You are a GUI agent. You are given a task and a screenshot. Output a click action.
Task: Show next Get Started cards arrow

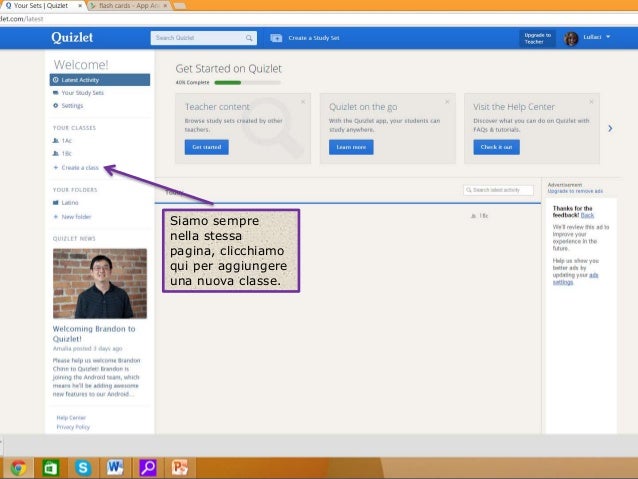[x=610, y=129]
